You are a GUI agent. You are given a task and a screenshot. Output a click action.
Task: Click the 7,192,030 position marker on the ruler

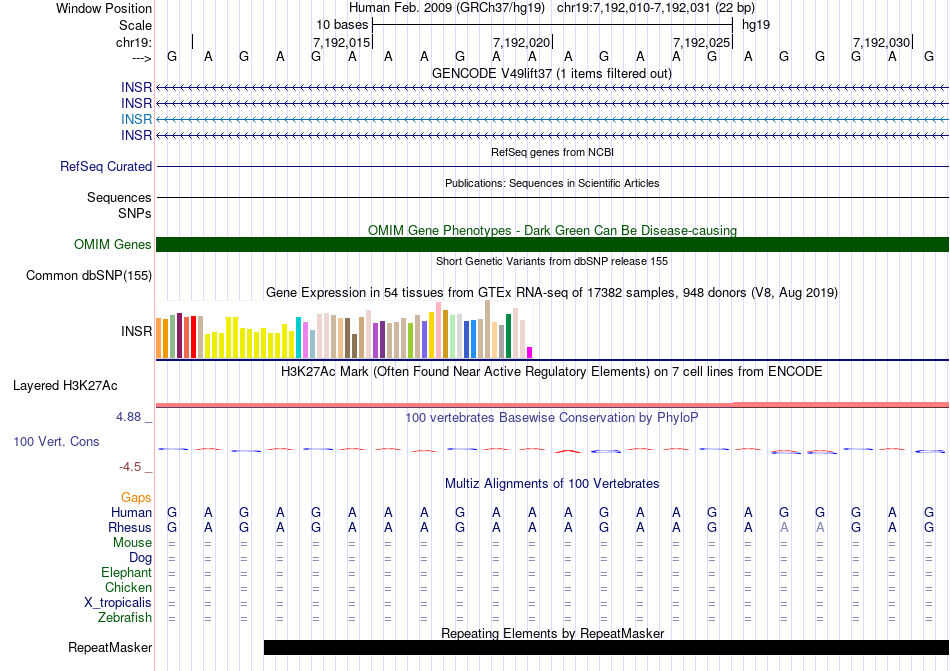(881, 42)
